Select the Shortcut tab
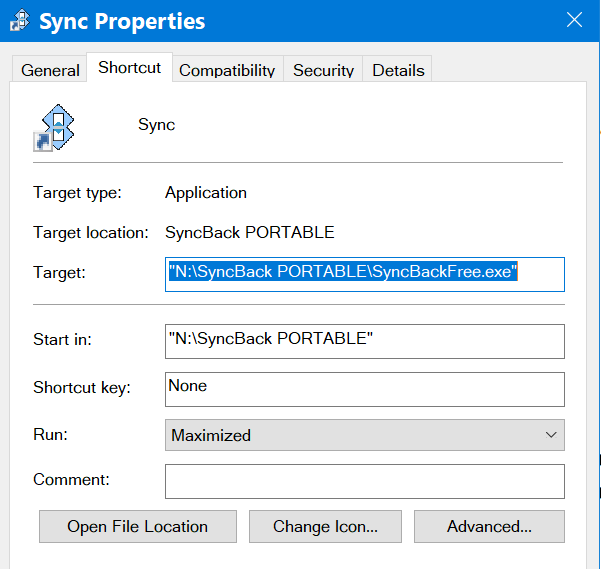Image resolution: width=601 pixels, height=569 pixels. (130, 67)
